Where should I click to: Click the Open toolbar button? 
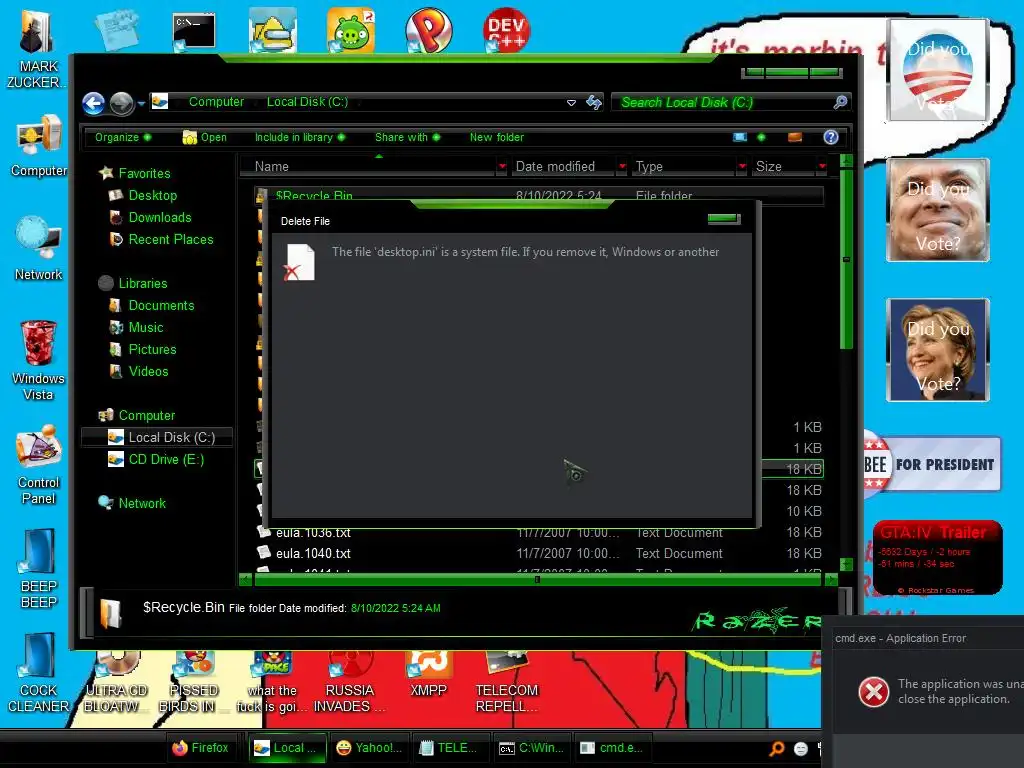(205, 137)
